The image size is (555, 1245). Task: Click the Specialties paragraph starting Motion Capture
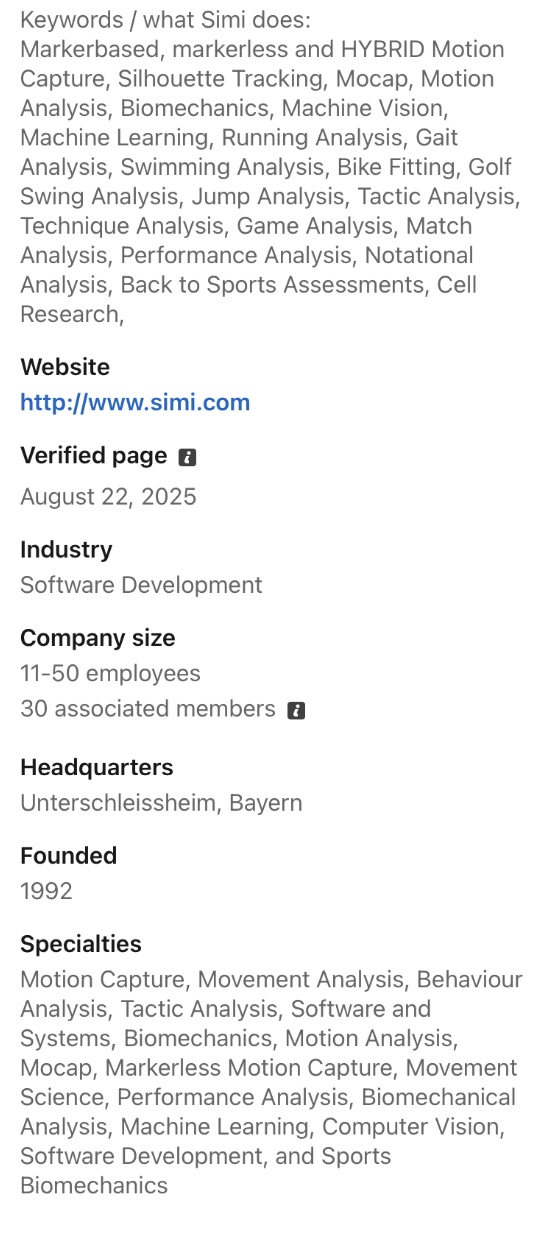pyautogui.click(x=271, y=1083)
